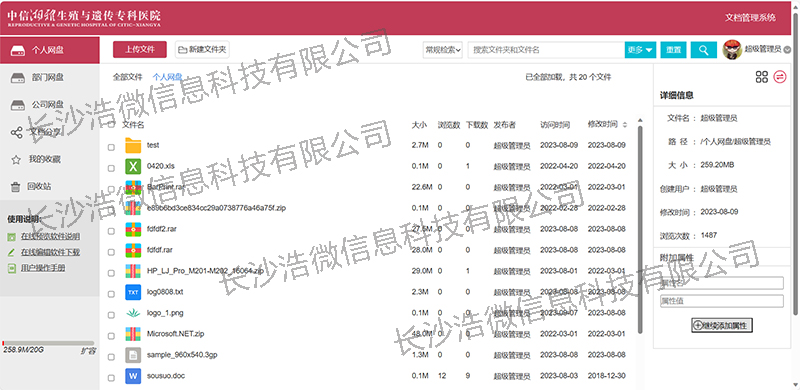The height and width of the screenshot is (390, 800).
Task: Tick the checkbox for logo_1.png
Action: 111,315
